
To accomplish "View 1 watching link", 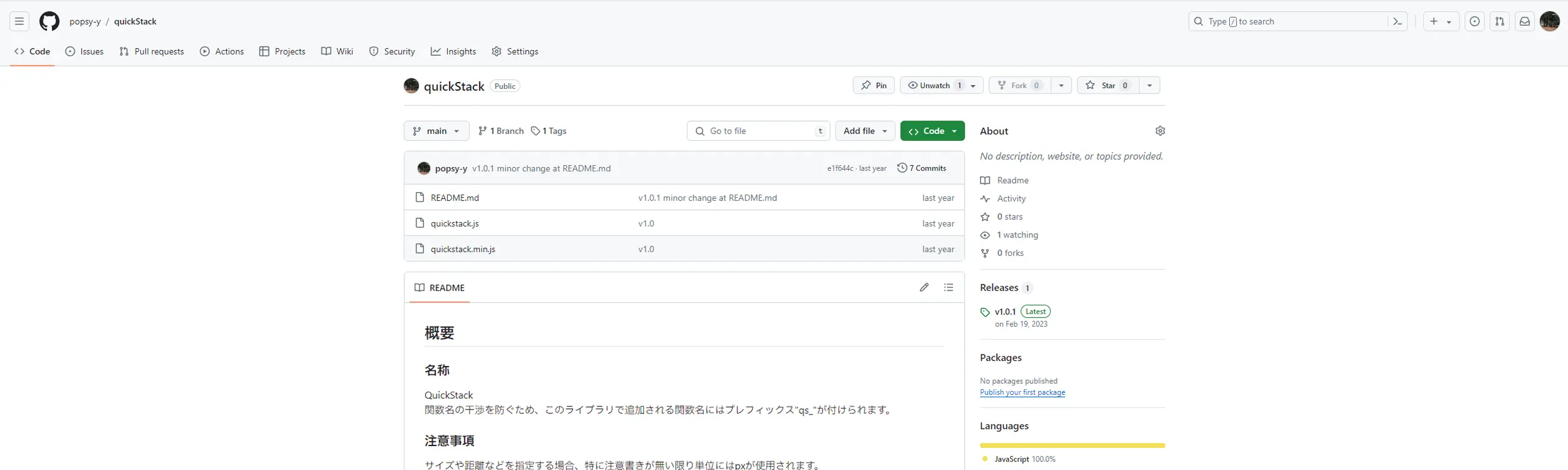I will click(x=1009, y=235).
